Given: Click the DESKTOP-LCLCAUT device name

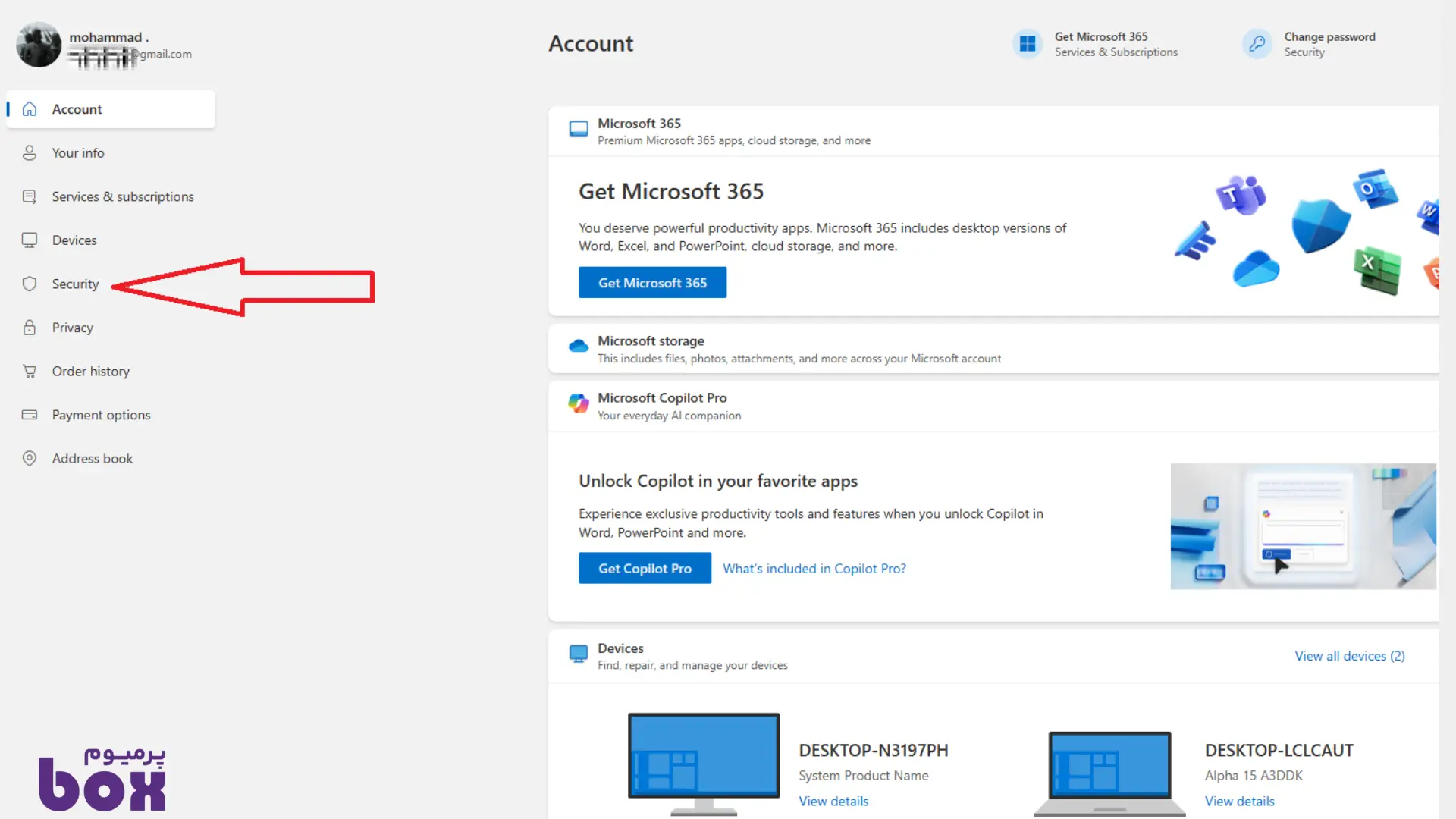Looking at the screenshot, I should click(x=1279, y=750).
